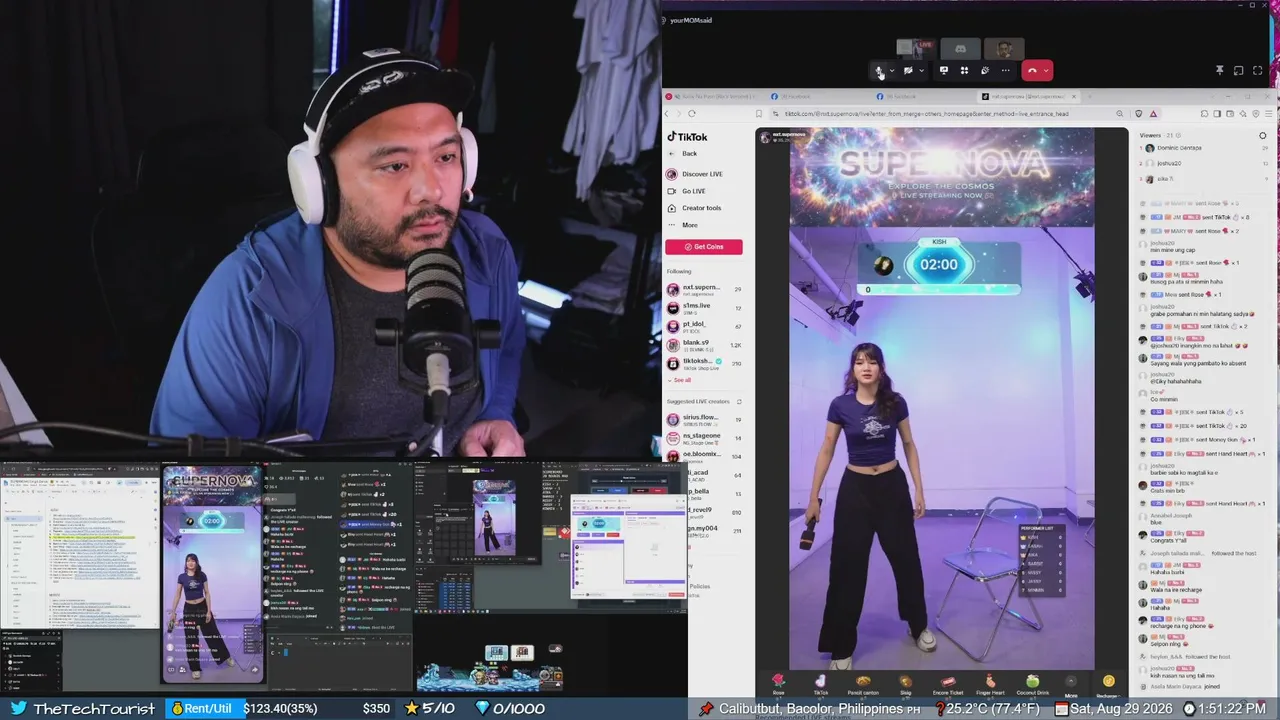
Task: Click the pop-out icon in the call window
Action: click(x=1238, y=71)
